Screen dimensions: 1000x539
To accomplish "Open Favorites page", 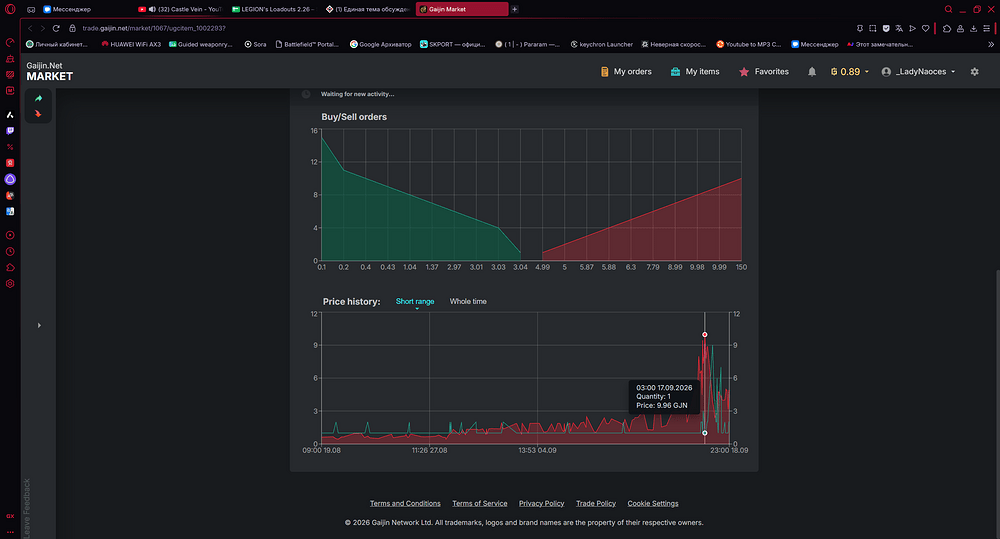I will pos(763,71).
